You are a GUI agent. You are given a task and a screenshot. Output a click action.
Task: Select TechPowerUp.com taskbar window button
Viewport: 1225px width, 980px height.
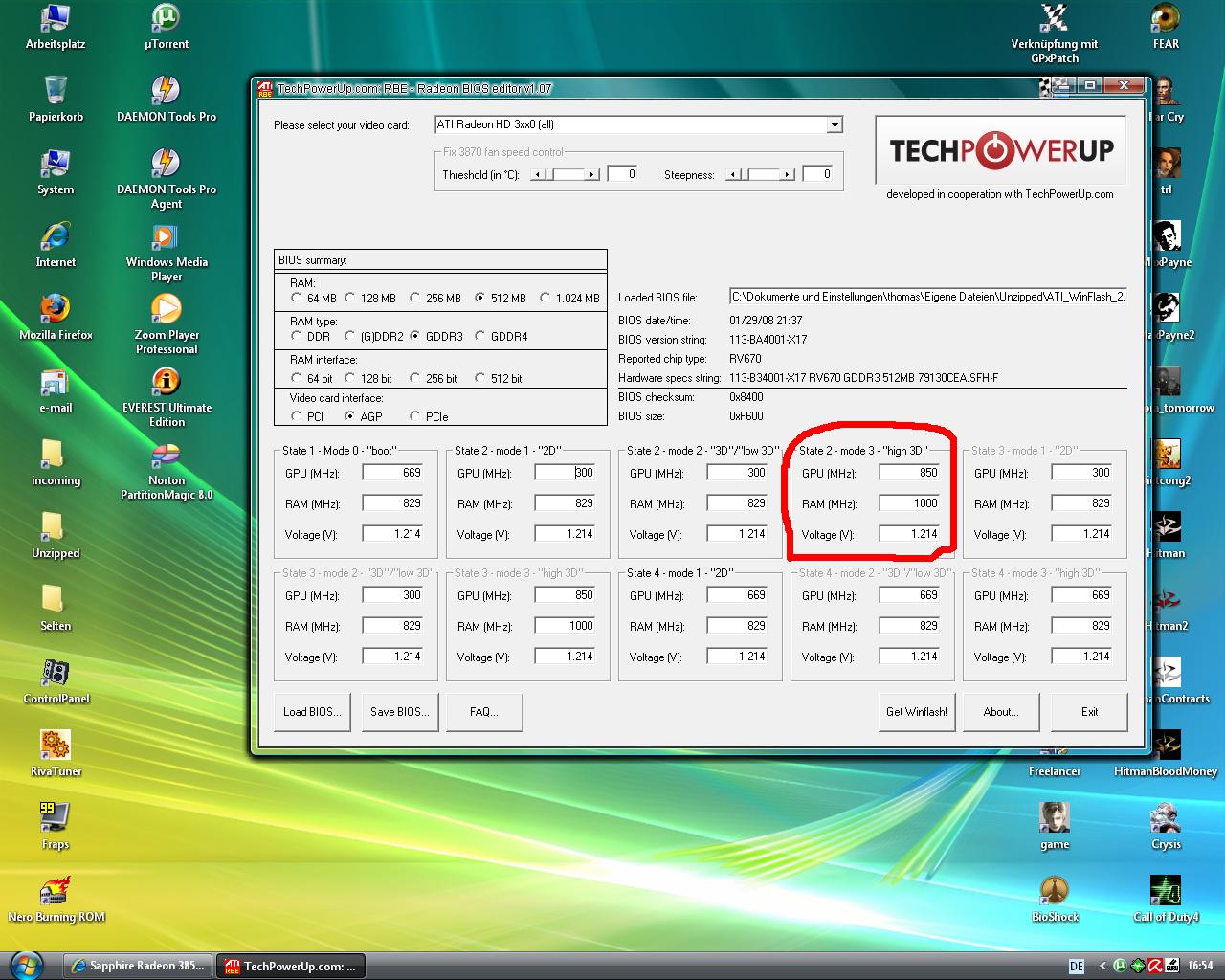(291, 966)
